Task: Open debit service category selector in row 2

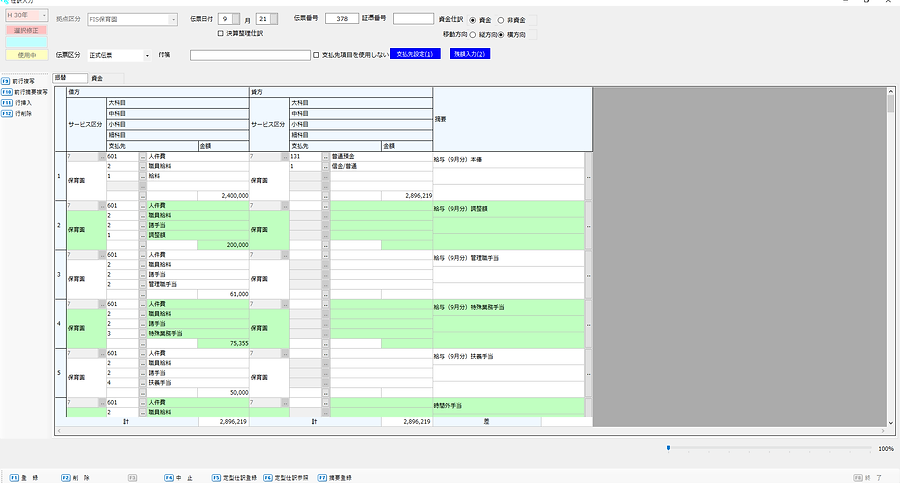Action: click(102, 206)
